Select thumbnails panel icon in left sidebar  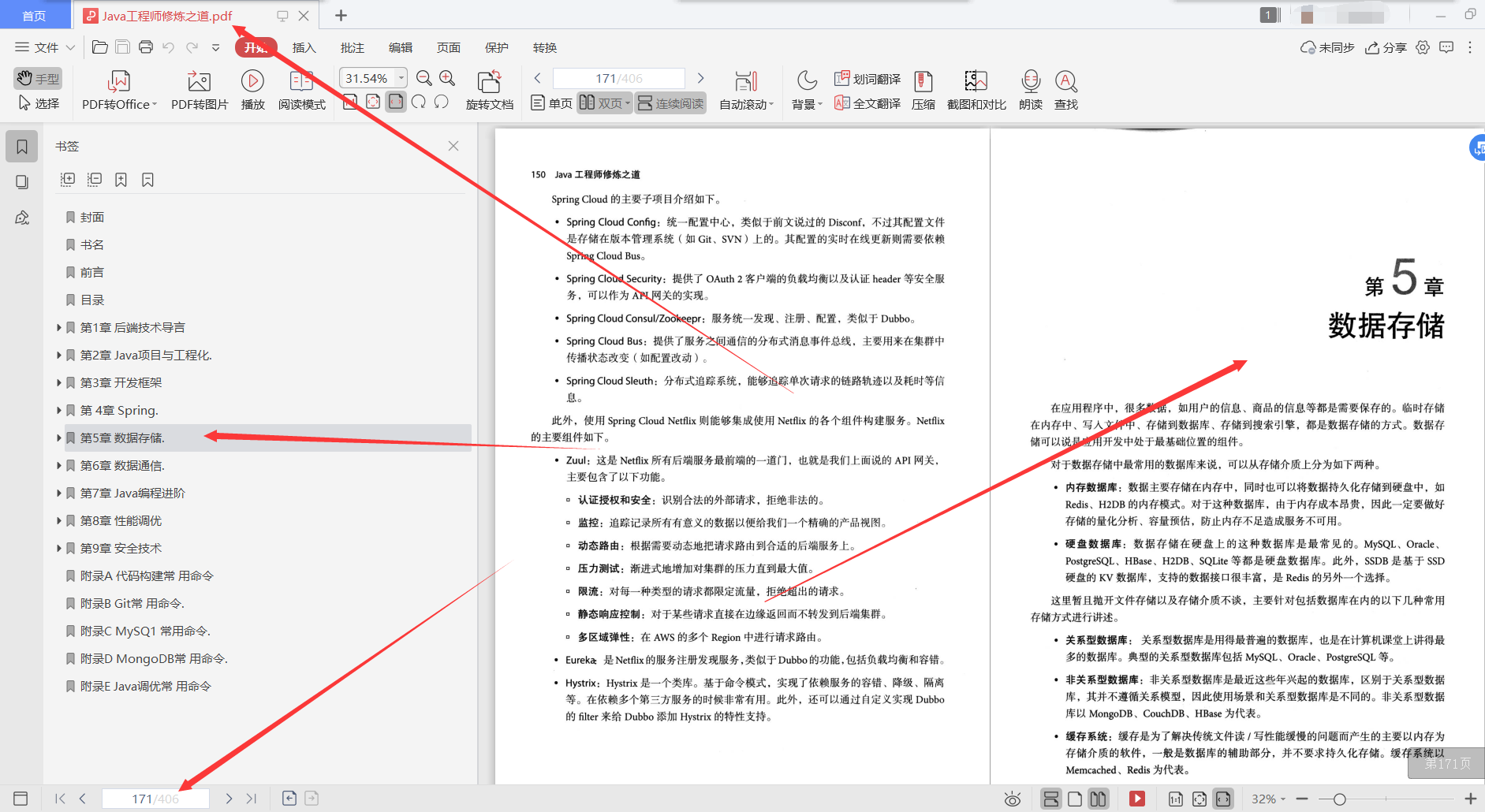pos(22,182)
